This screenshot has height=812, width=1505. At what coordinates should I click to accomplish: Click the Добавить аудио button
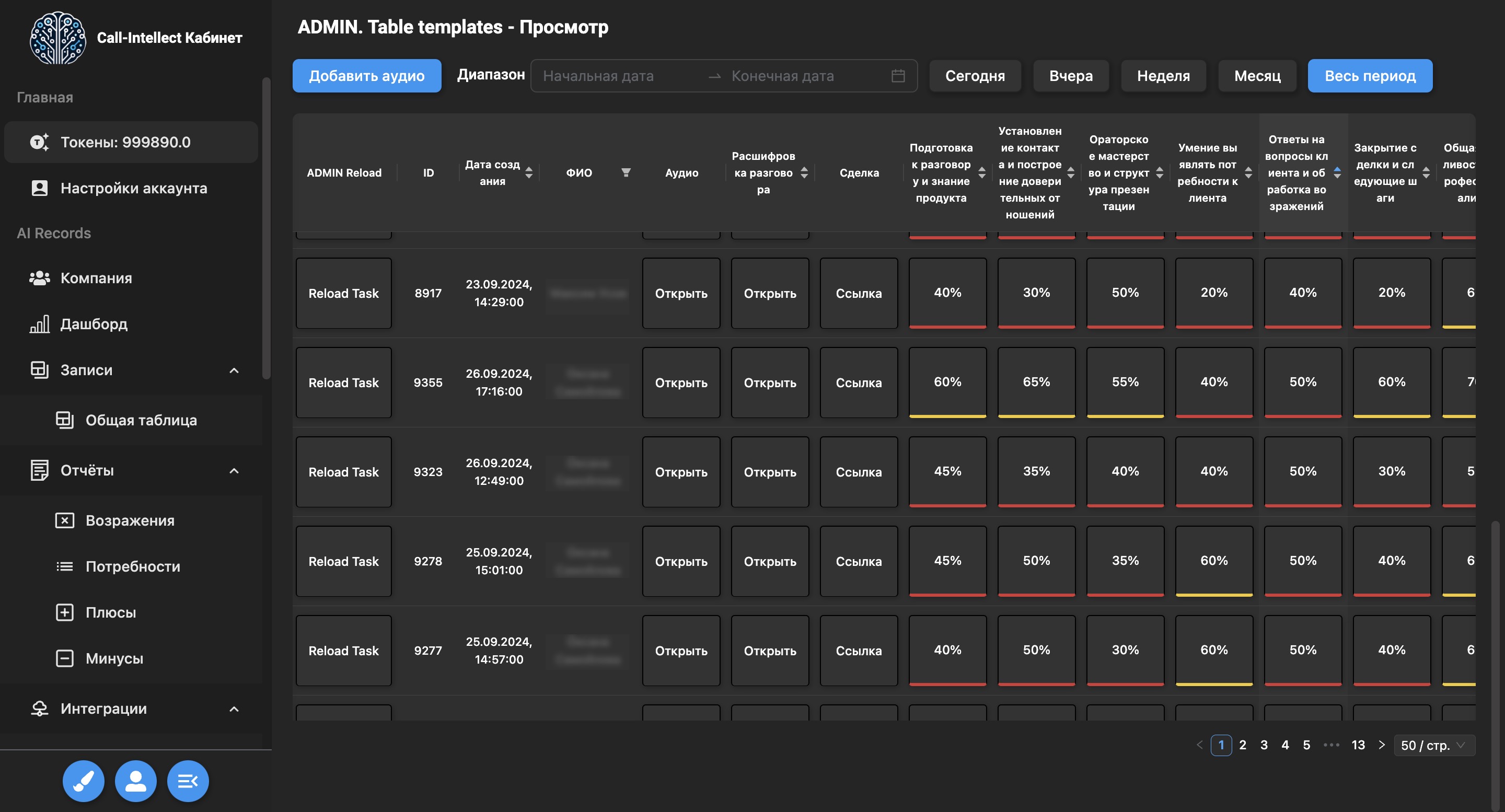tap(366, 76)
